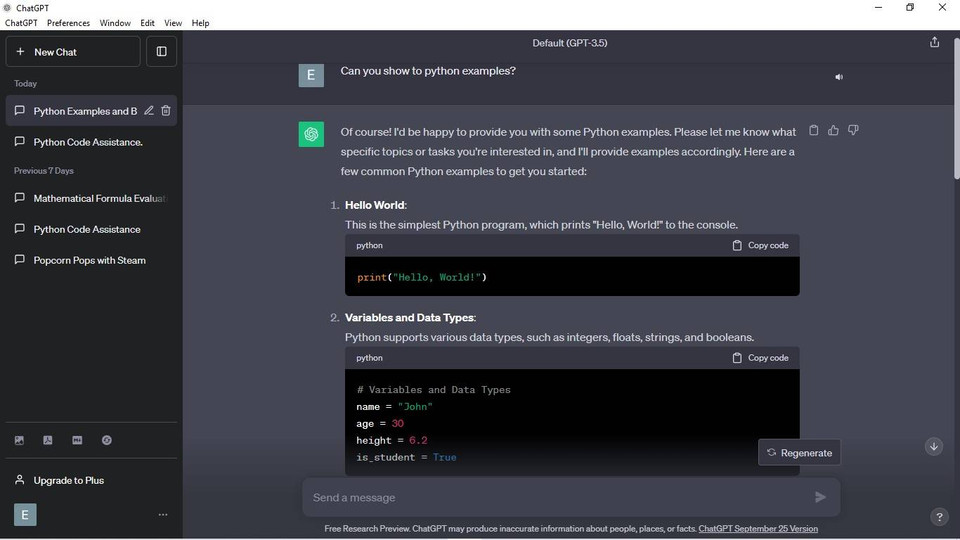
Task: Click the circular refresh icon in sidebar
Action: pos(106,440)
